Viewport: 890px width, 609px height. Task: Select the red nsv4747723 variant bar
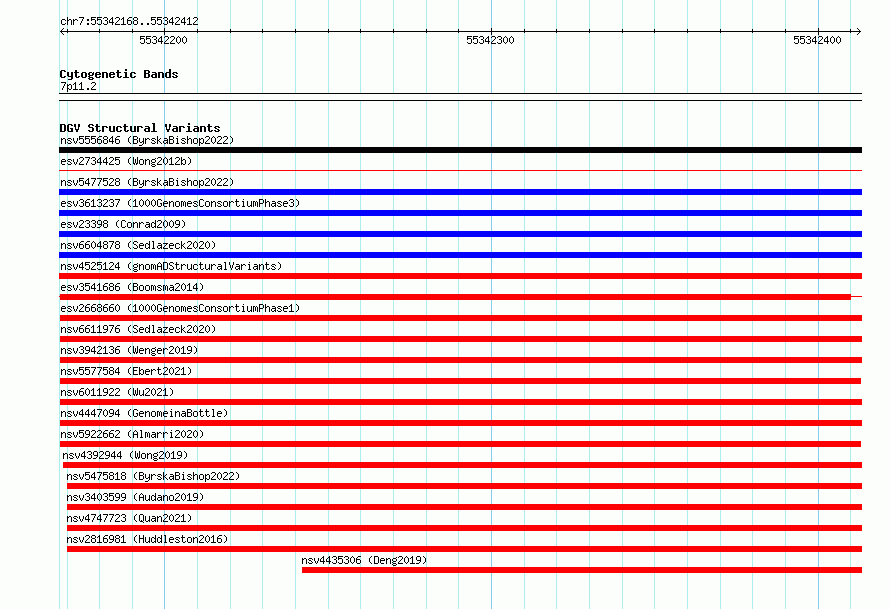[x=464, y=528]
